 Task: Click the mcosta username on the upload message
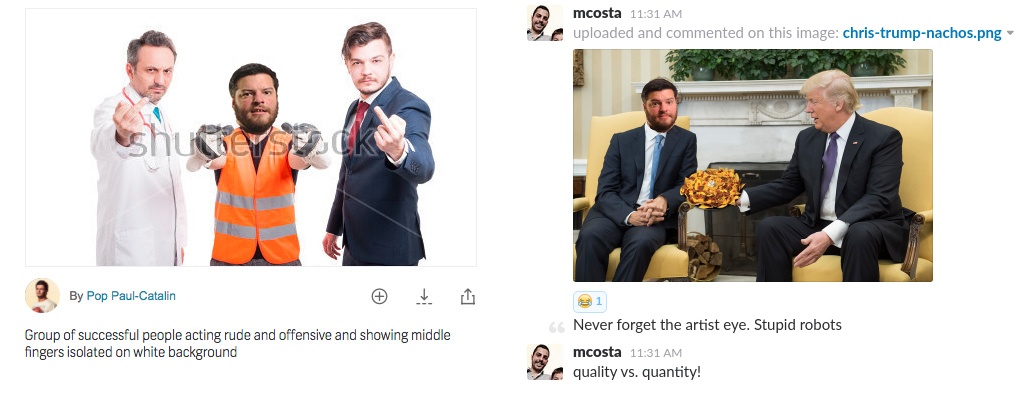click(597, 13)
